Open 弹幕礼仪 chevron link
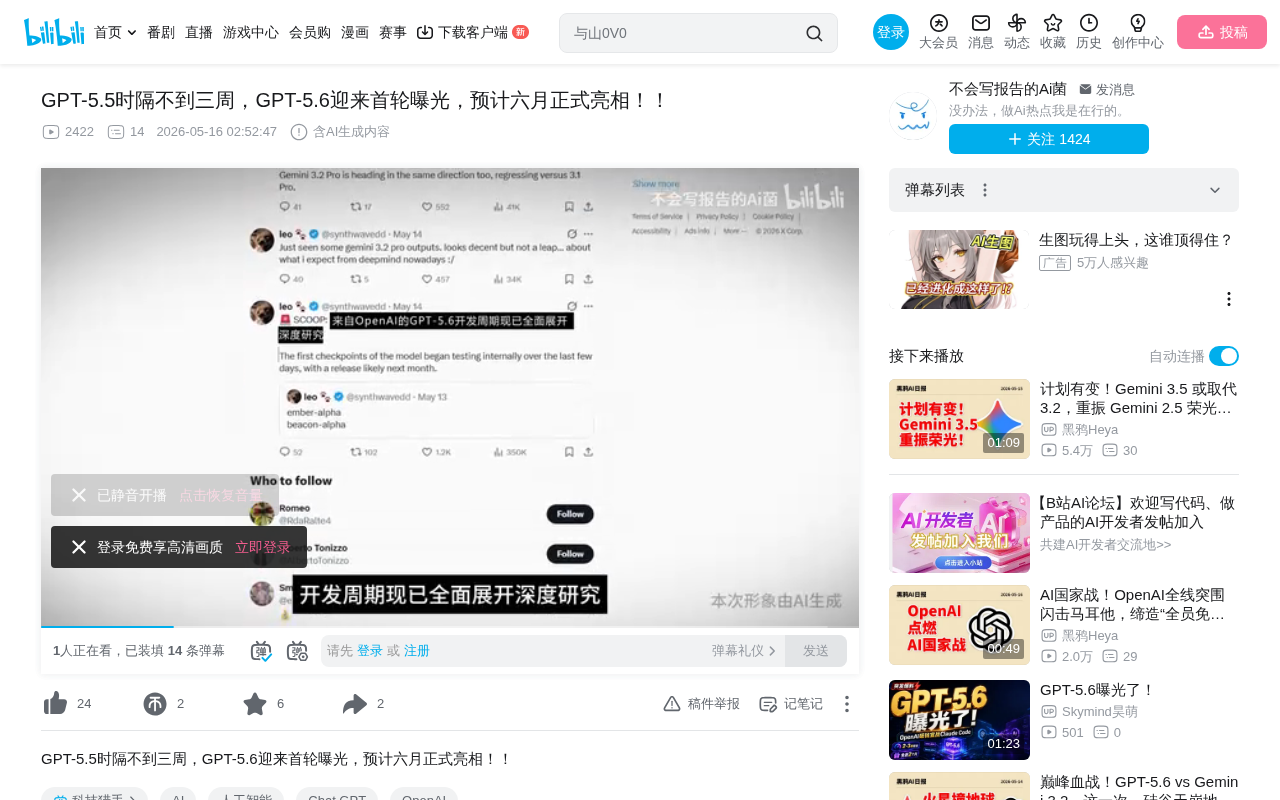1280x800 pixels. (x=744, y=651)
